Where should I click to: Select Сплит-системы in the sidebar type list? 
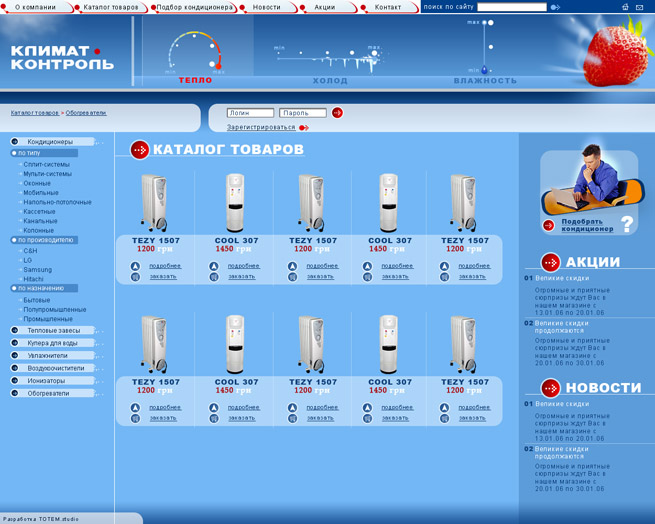(x=47, y=164)
